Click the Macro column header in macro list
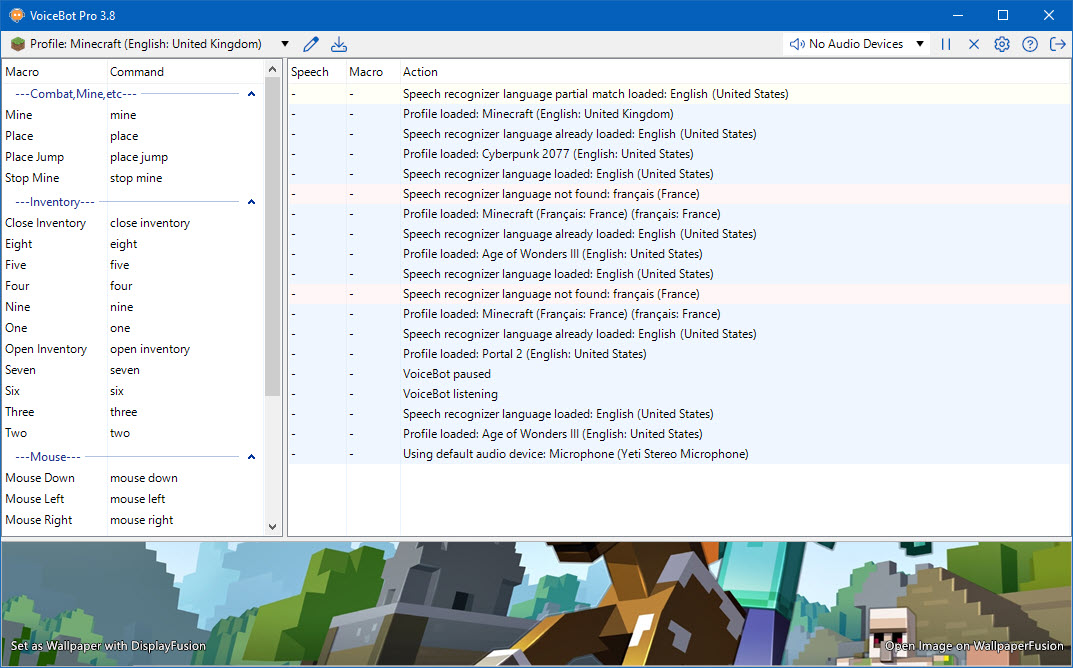 coord(22,72)
